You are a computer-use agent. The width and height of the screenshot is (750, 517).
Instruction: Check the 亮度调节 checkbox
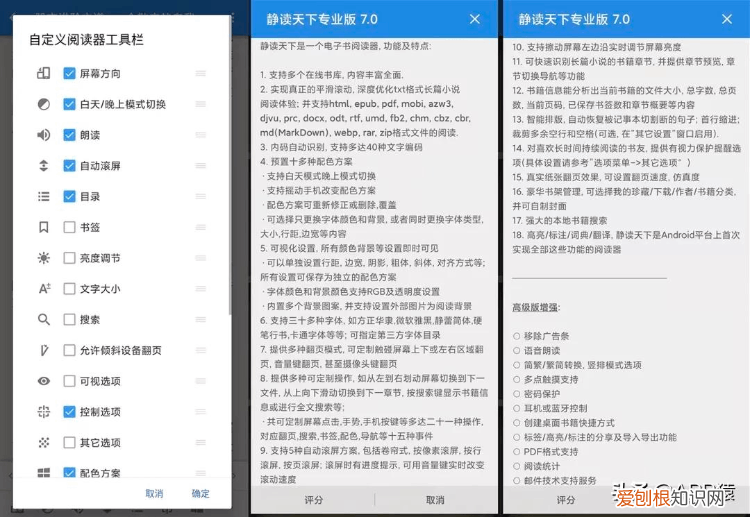point(69,258)
